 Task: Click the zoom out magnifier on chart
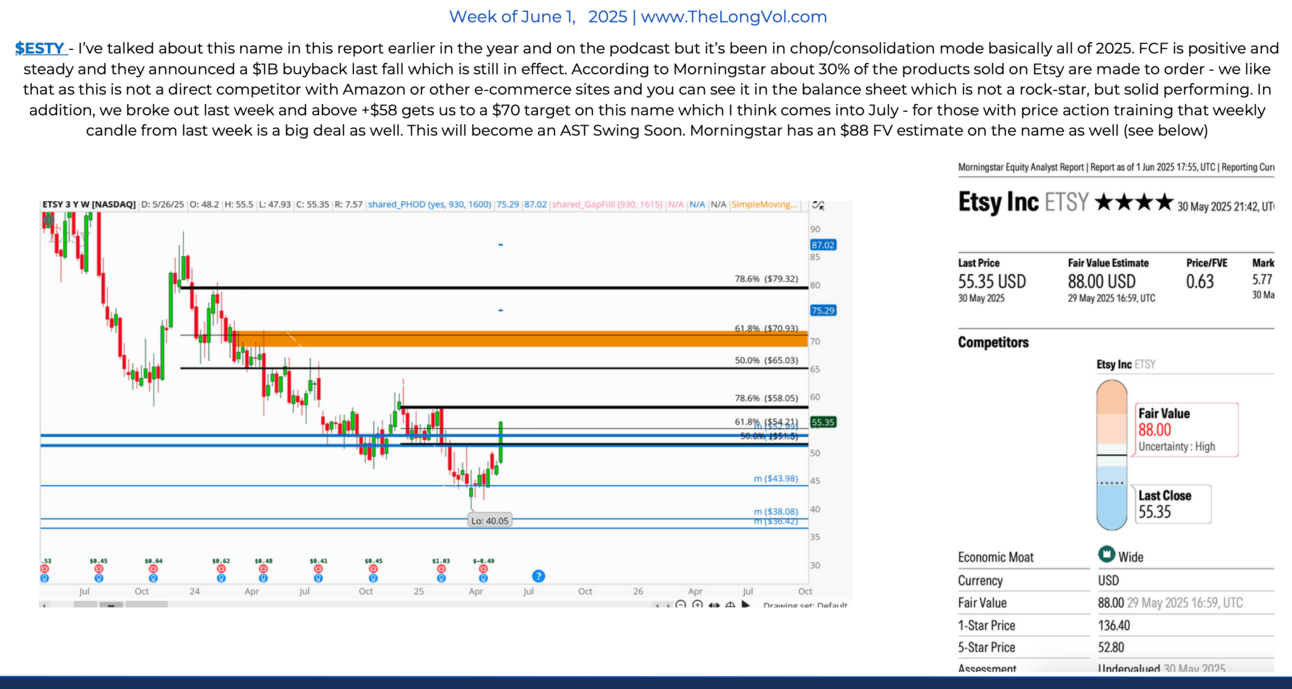point(681,605)
